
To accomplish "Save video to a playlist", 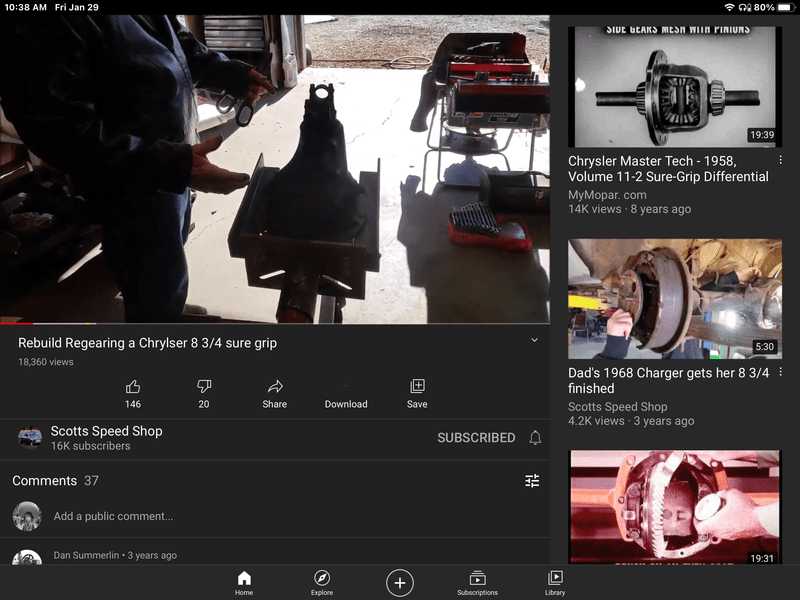I will [417, 387].
